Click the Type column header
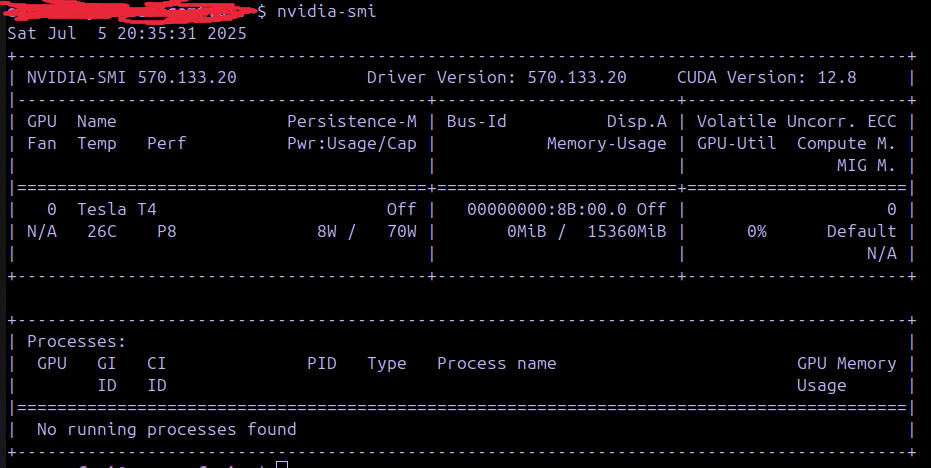The width and height of the screenshot is (931, 468). click(x=387, y=365)
